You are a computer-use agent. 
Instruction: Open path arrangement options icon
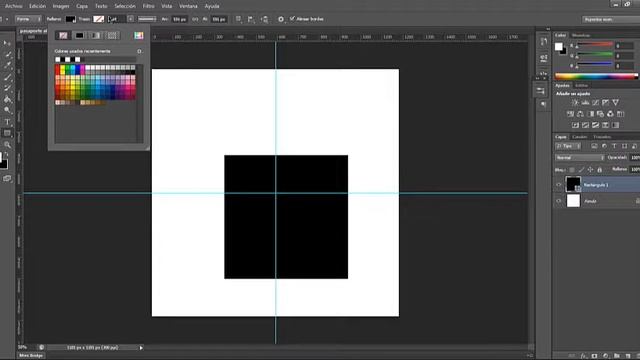(x=265, y=19)
